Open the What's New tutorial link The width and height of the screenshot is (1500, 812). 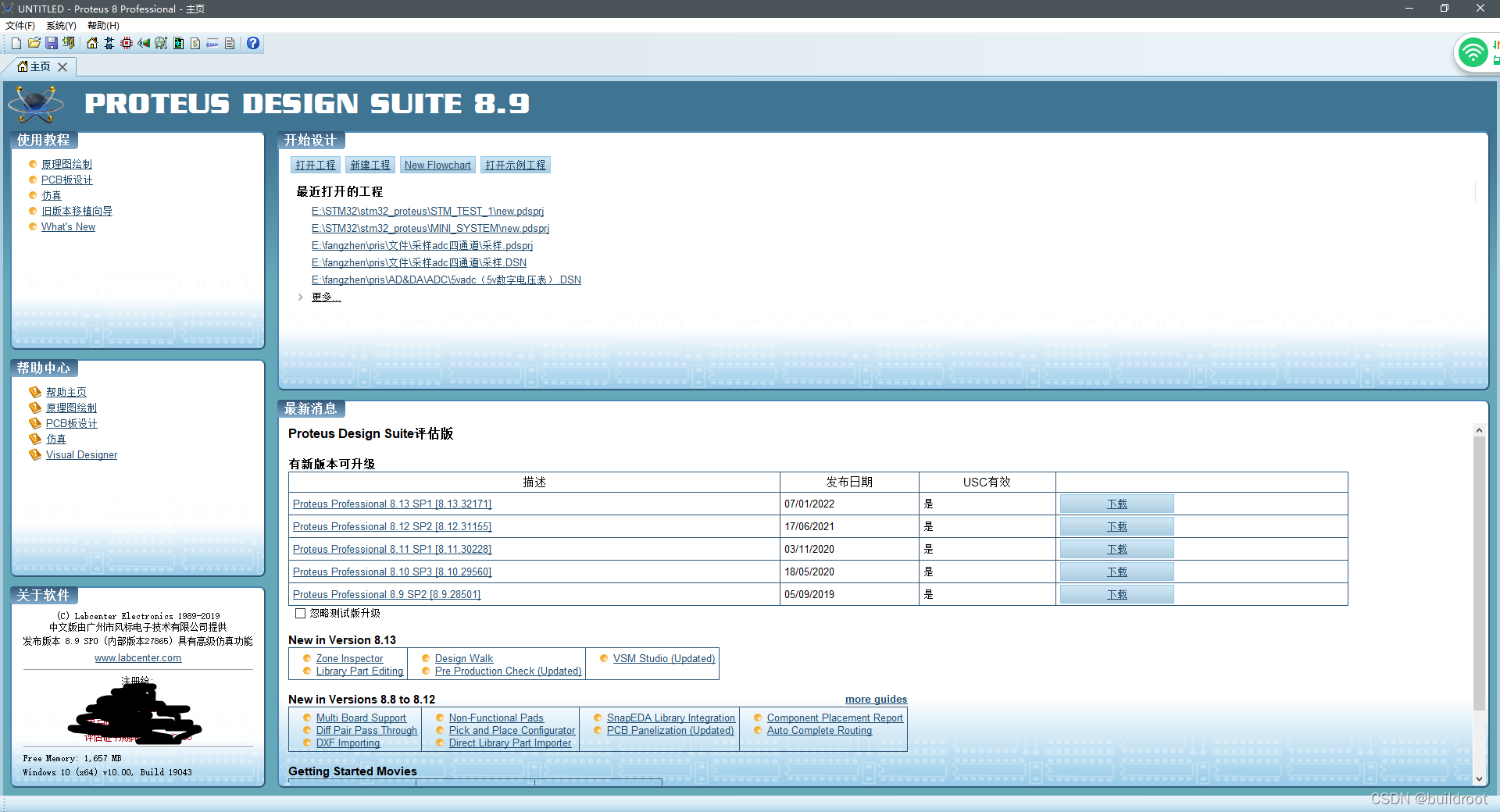click(68, 227)
